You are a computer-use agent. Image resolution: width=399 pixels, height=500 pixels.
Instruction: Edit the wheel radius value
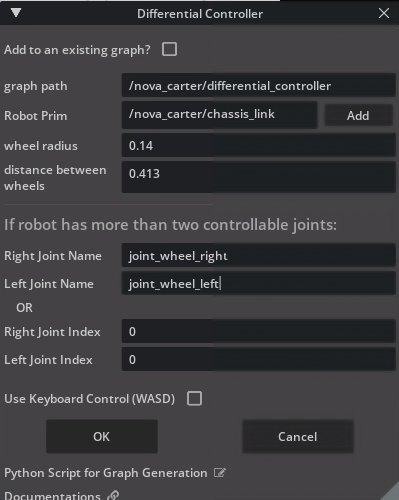(x=258, y=145)
